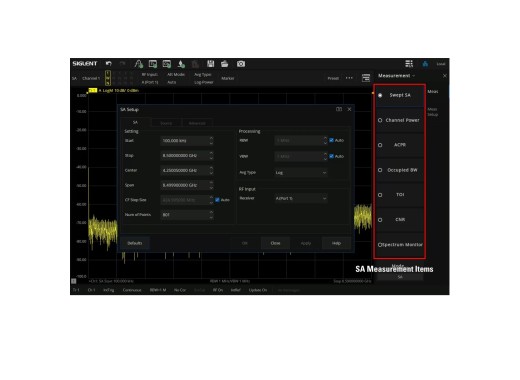Viewport: 520px width, 380px height.
Task: Toggle the RBW Auto checkbox
Action: pyautogui.click(x=331, y=140)
